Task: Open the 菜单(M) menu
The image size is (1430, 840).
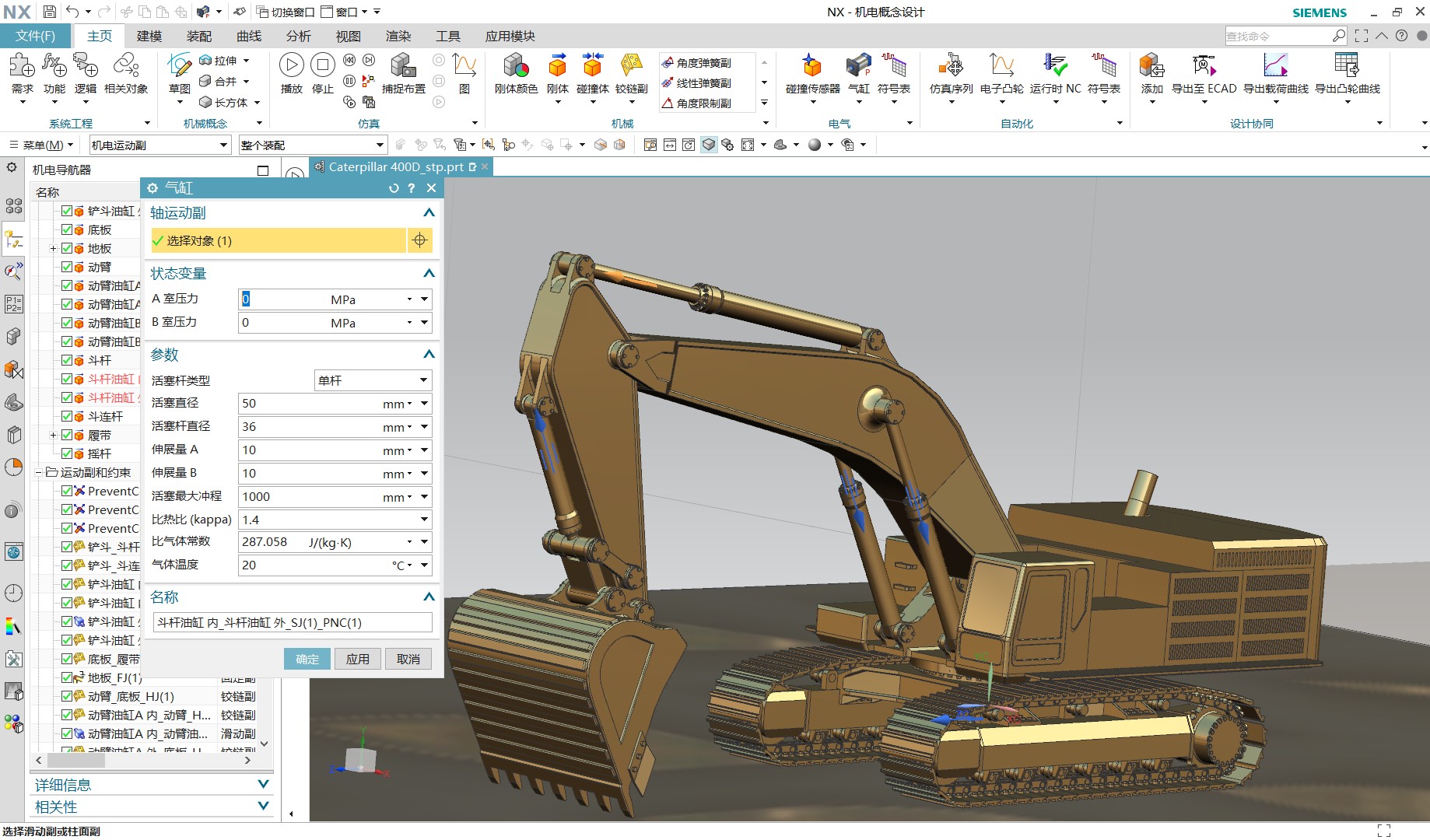Action: point(41,145)
